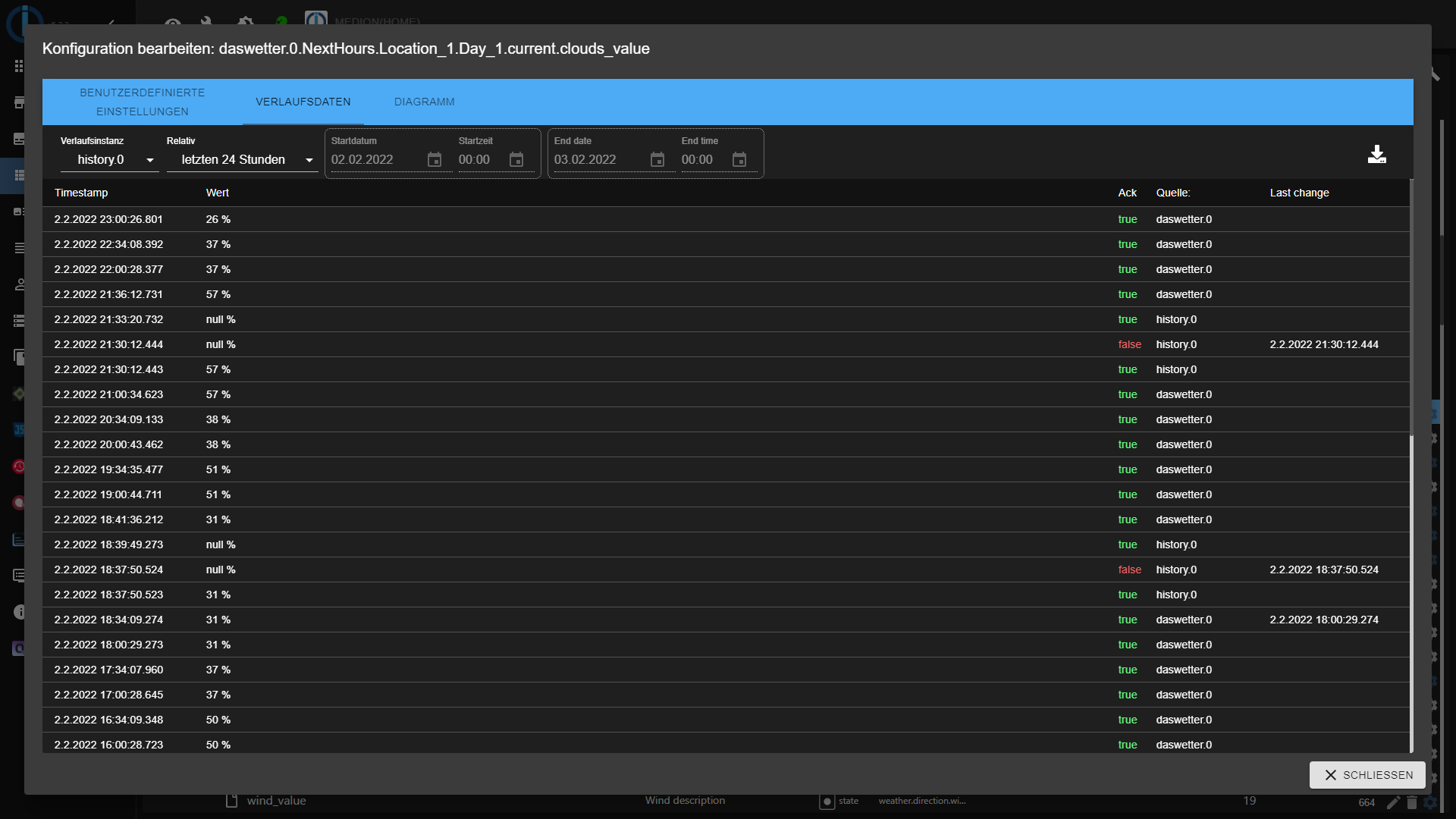Open End time picker icon
The image size is (1456, 819).
coord(739,160)
